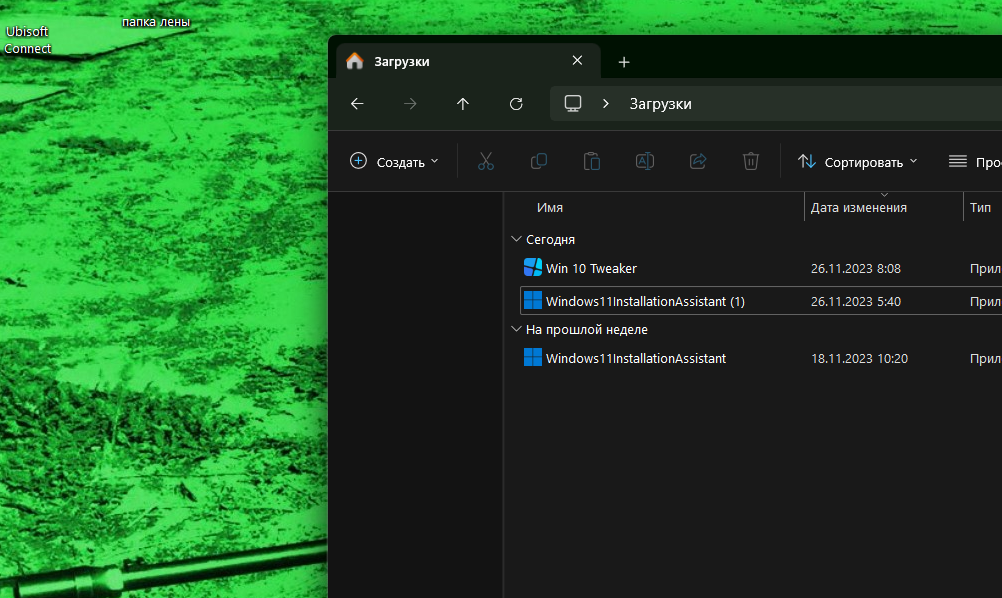Viewport: 1002px width, 598px height.
Task: Select папка лены desktop folder
Action: [x=156, y=22]
